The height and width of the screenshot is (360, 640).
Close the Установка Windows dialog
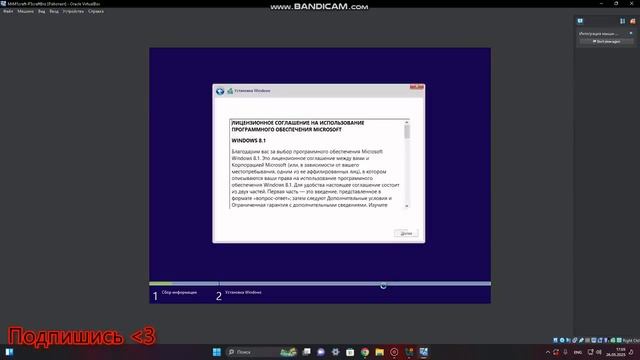(416, 87)
